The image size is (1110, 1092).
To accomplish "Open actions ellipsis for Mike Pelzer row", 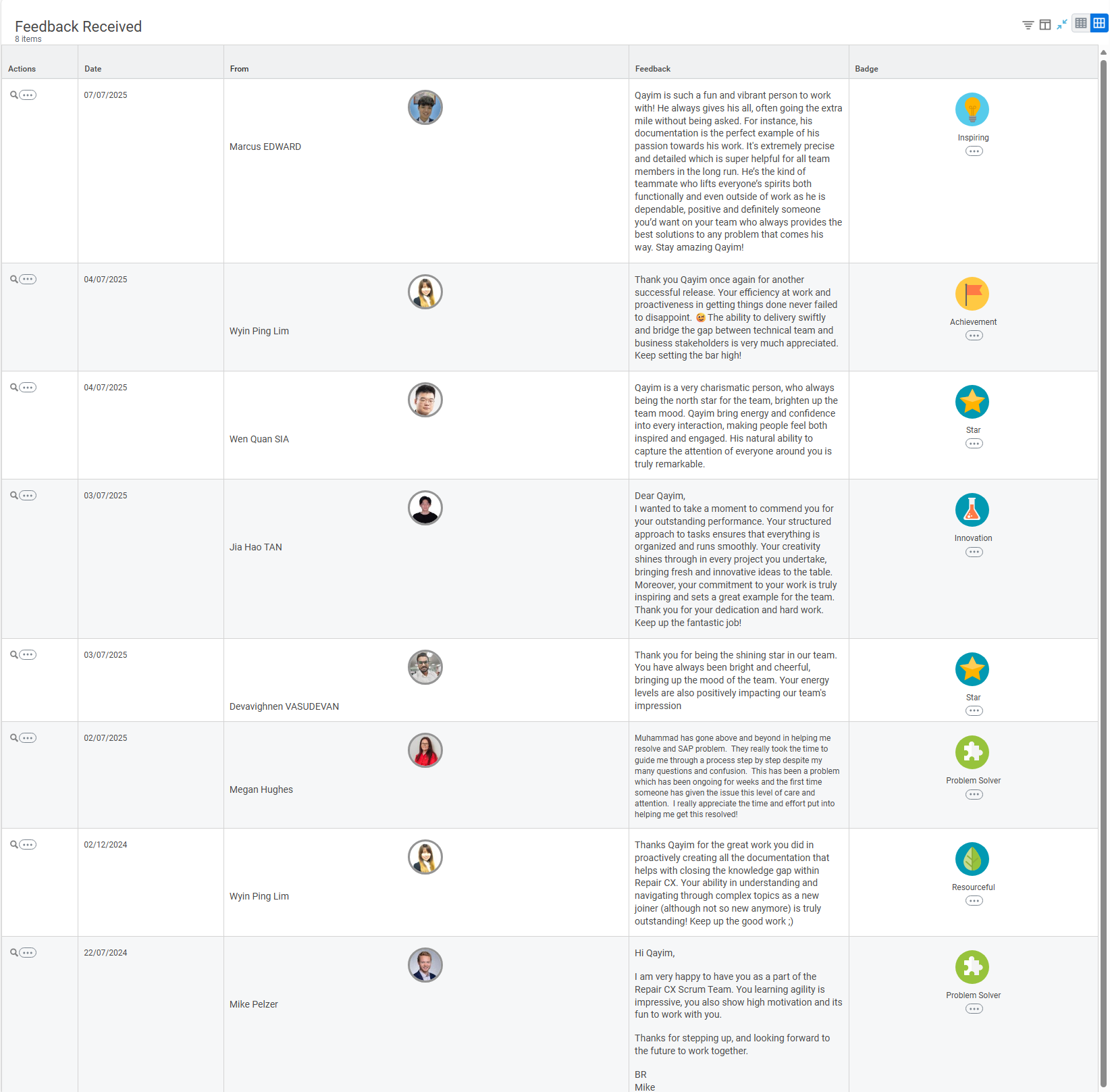I will click(x=28, y=953).
